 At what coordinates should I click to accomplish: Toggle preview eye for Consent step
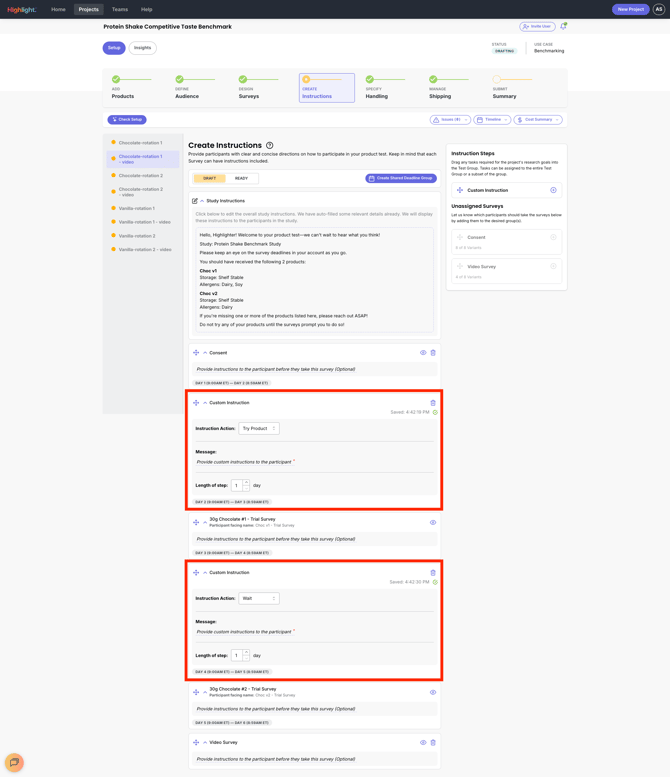[423, 353]
